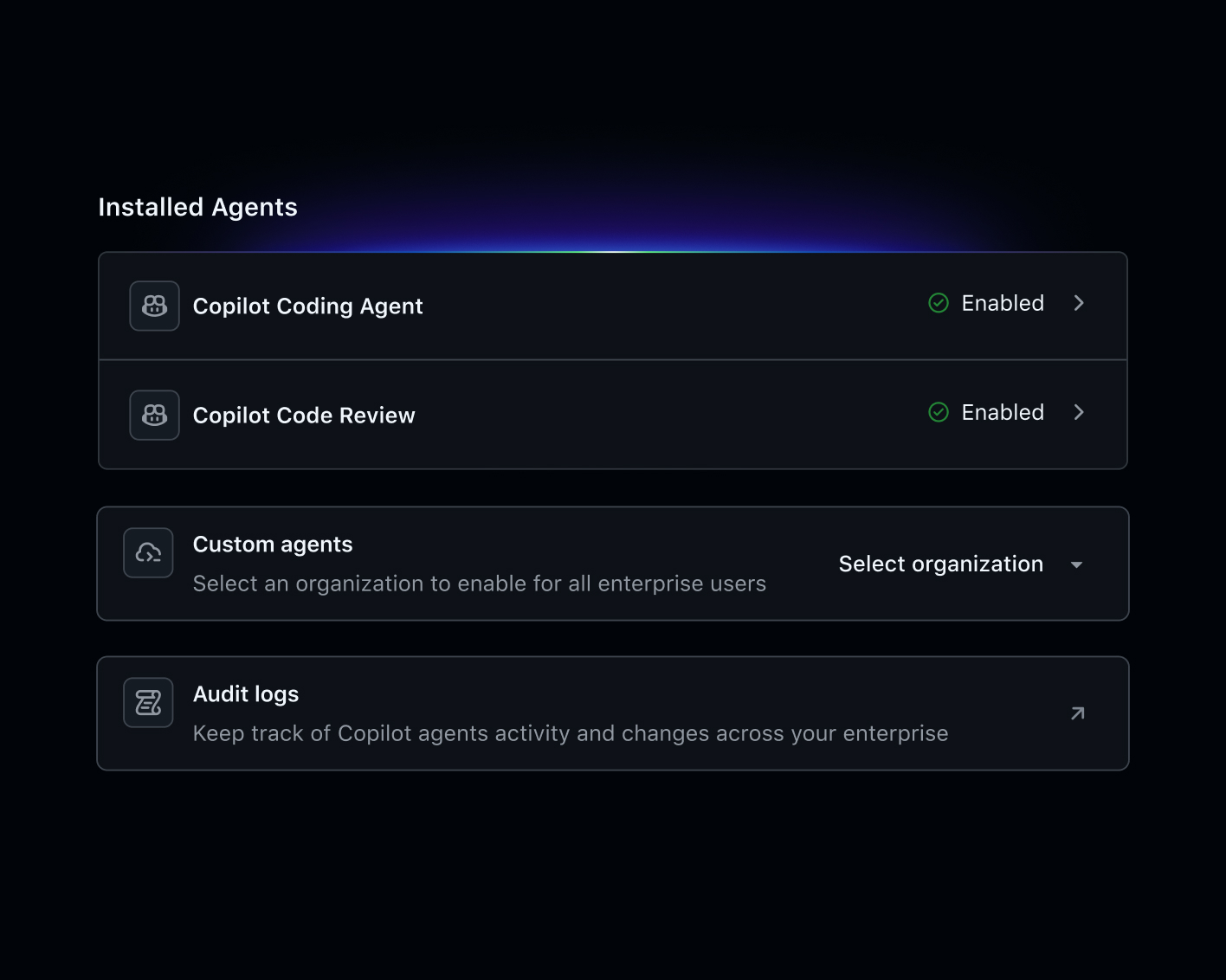Click the Audit logs scroll icon

[147, 702]
